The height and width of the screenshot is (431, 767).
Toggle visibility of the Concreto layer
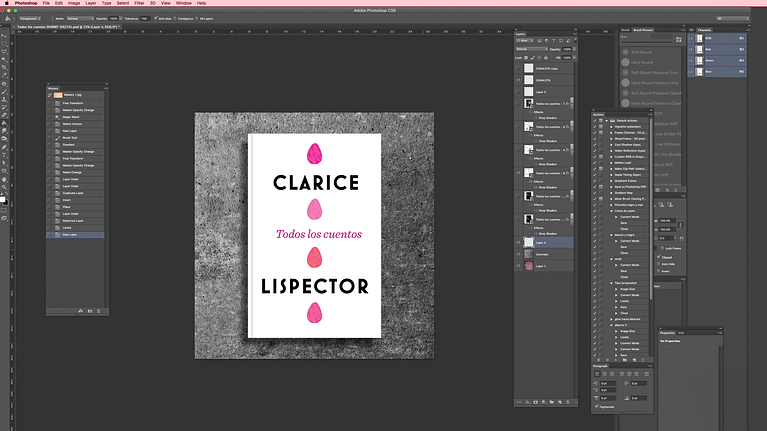pos(520,255)
